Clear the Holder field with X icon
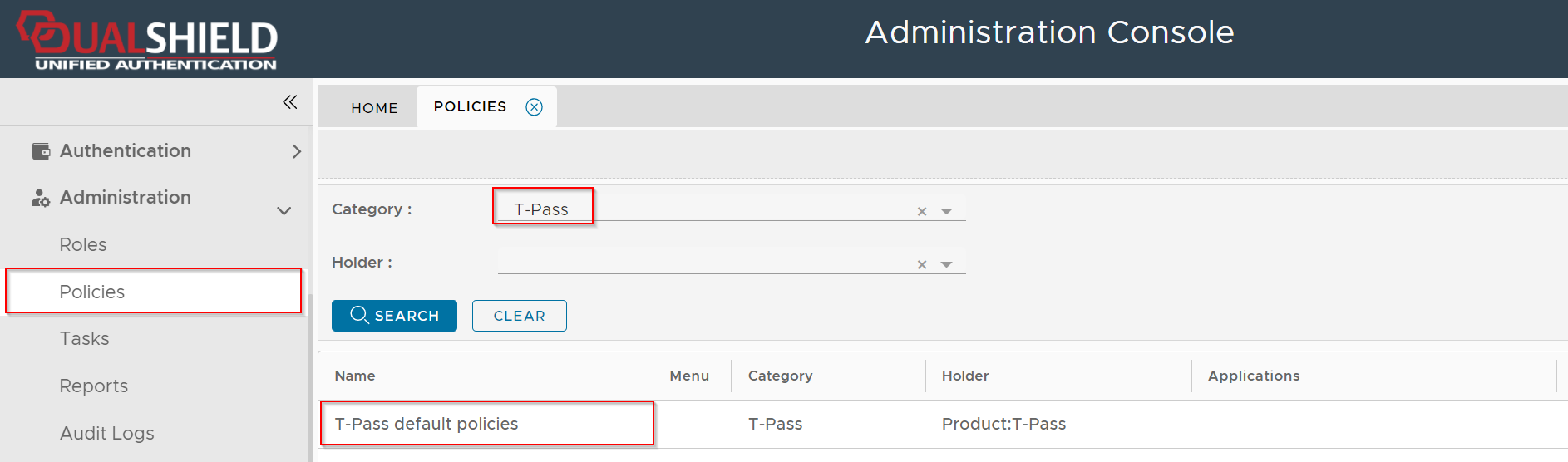This screenshot has width=1568, height=462. click(922, 265)
